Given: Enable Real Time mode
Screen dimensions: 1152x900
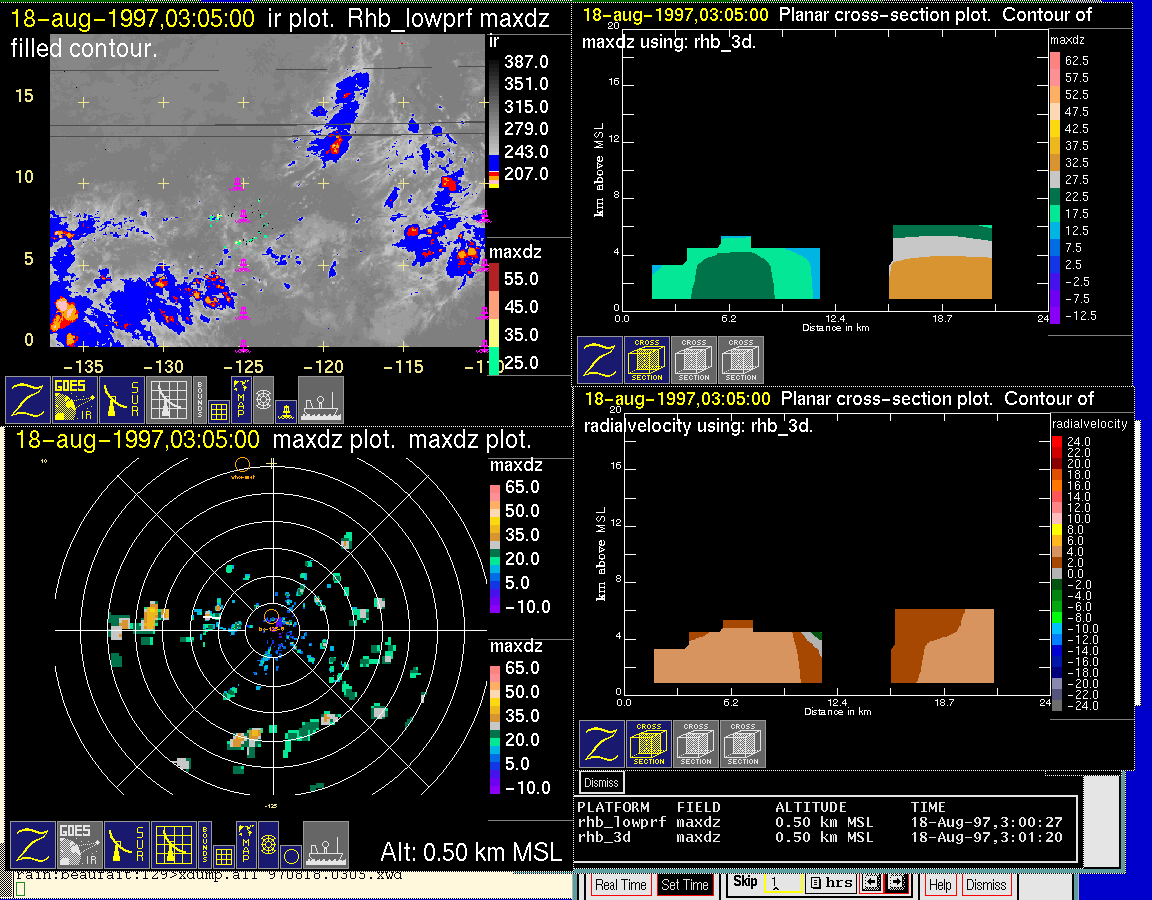Looking at the screenshot, I should pyautogui.click(x=620, y=885).
